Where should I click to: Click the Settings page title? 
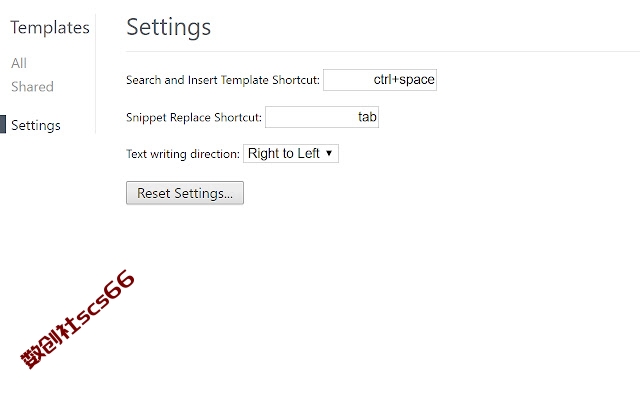pos(169,27)
